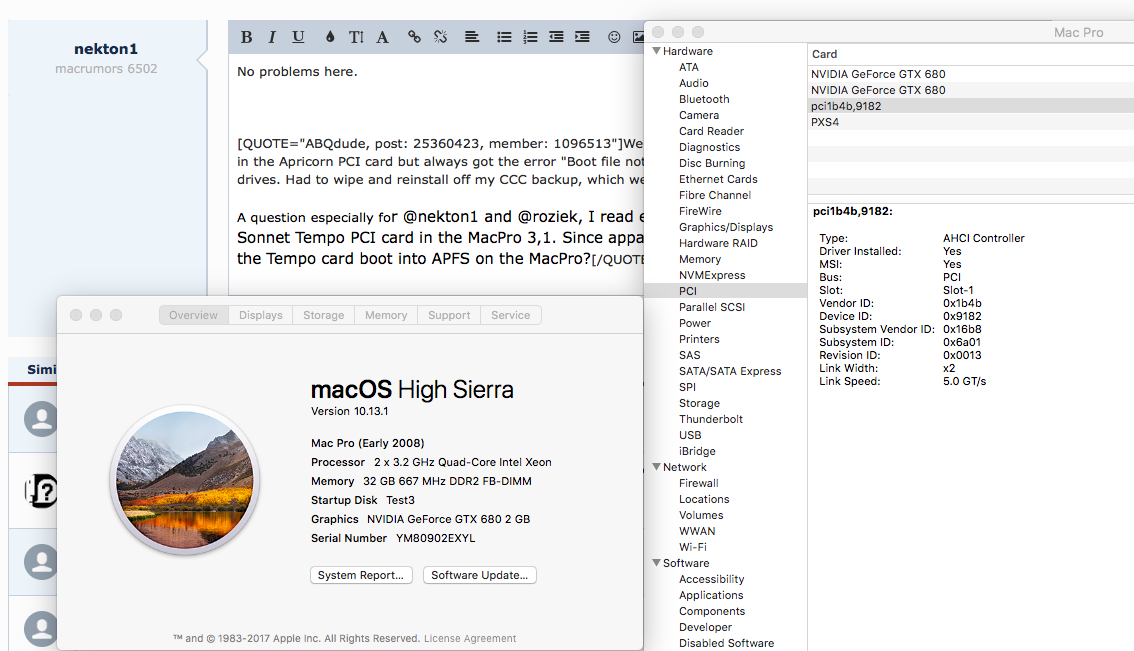This screenshot has height=651, width=1134.
Task: Click the outdent icon
Action: [x=556, y=37]
